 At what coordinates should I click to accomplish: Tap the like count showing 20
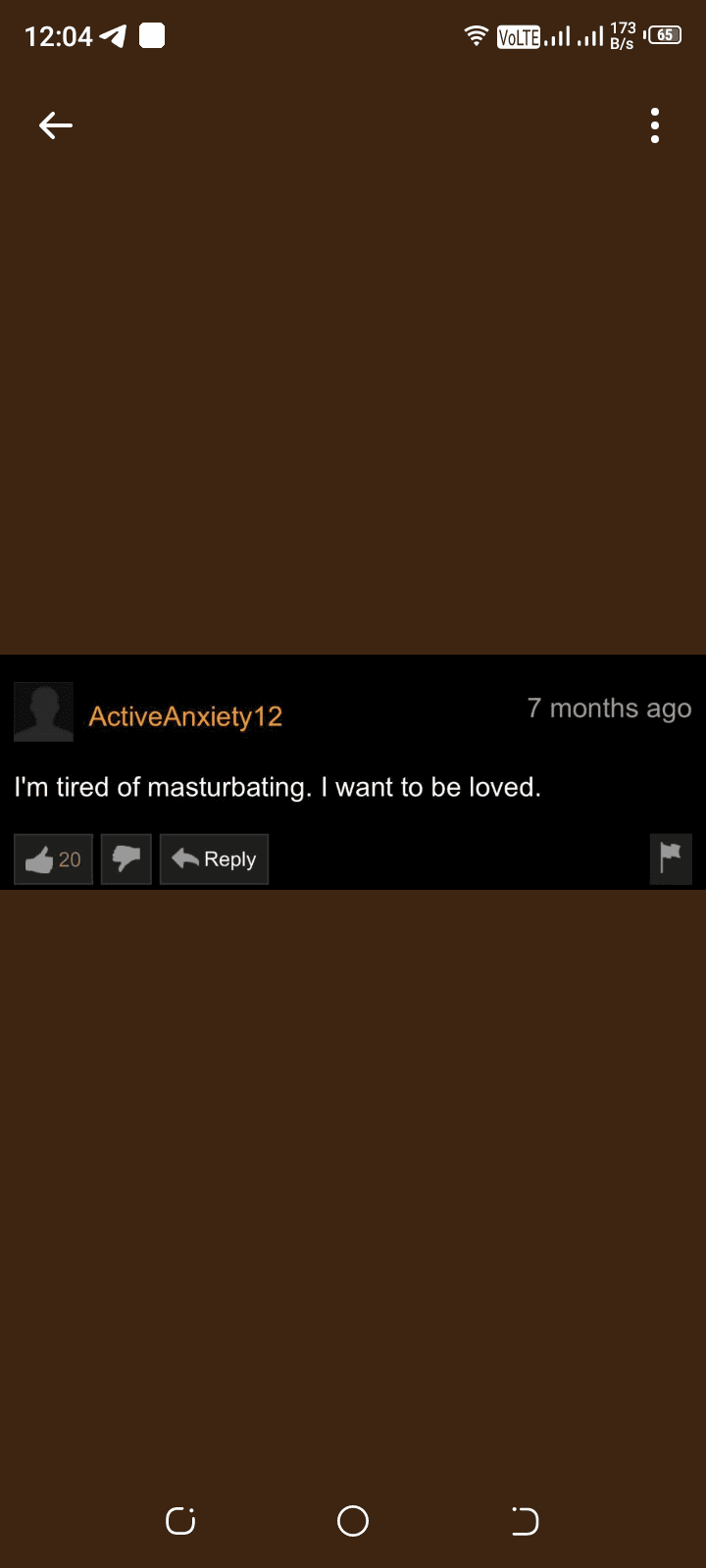70,859
